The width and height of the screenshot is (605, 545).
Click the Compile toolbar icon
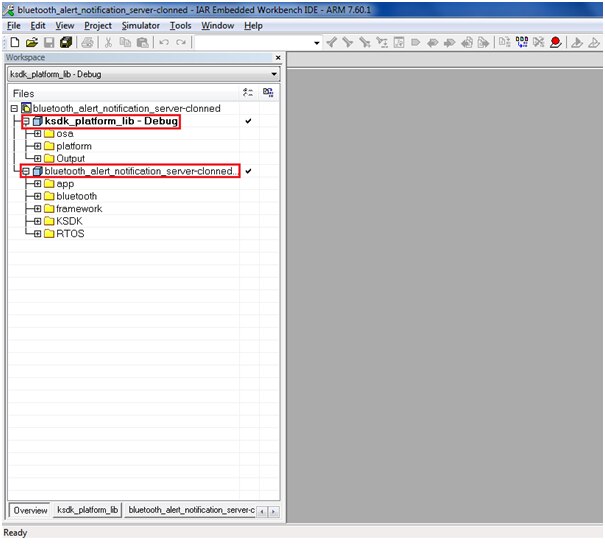[504, 43]
